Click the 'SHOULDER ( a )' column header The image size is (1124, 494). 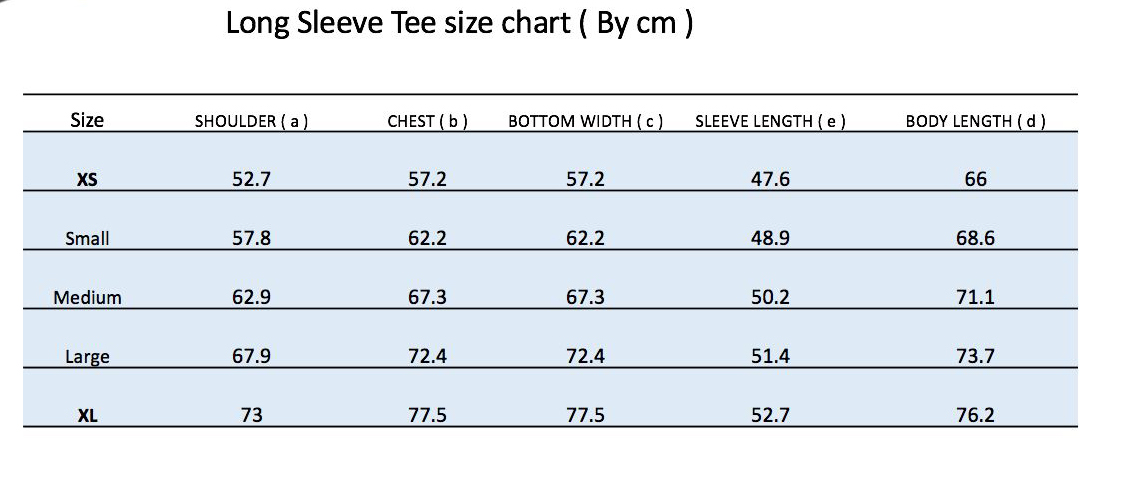pyautogui.click(x=251, y=122)
